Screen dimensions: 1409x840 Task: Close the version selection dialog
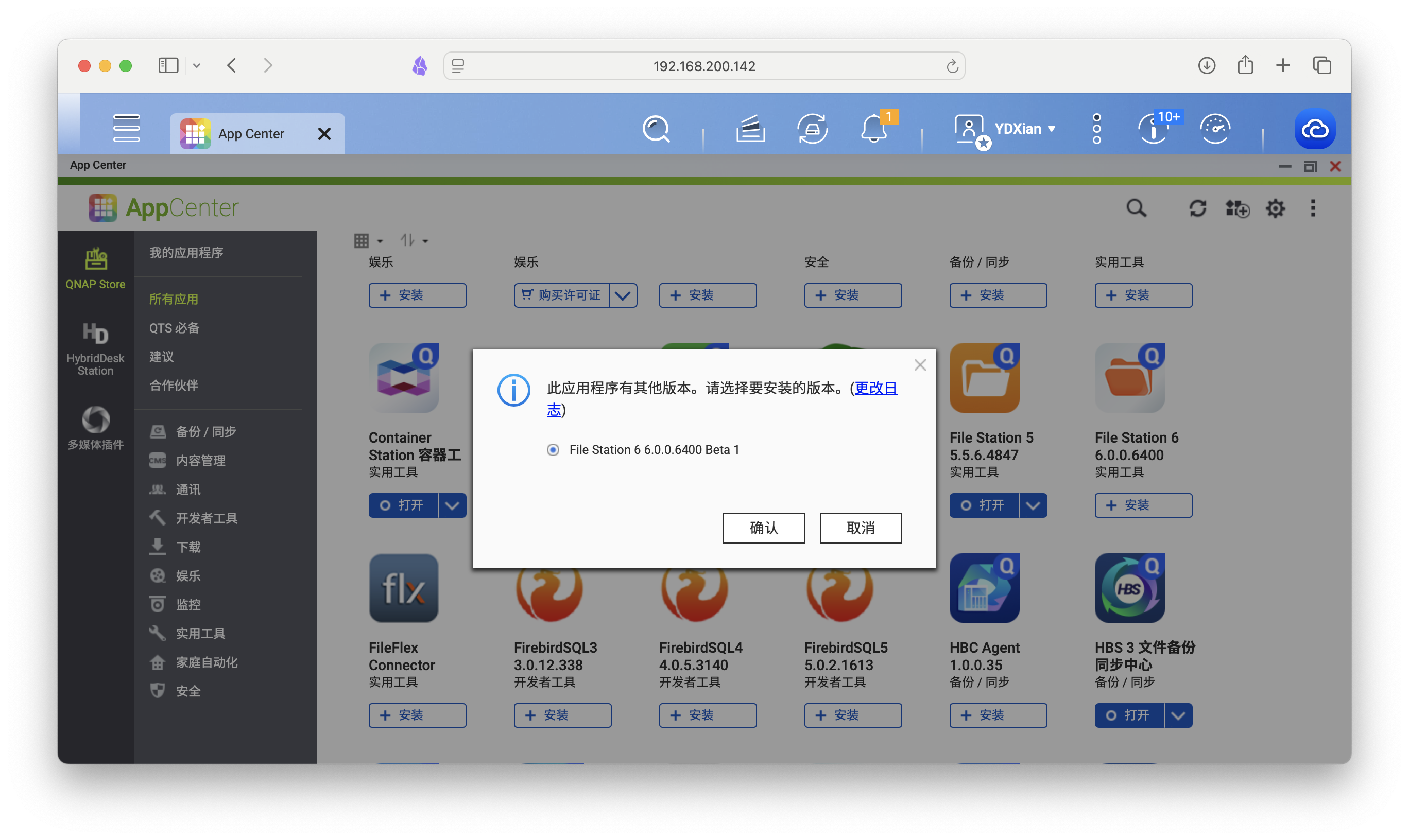920,365
